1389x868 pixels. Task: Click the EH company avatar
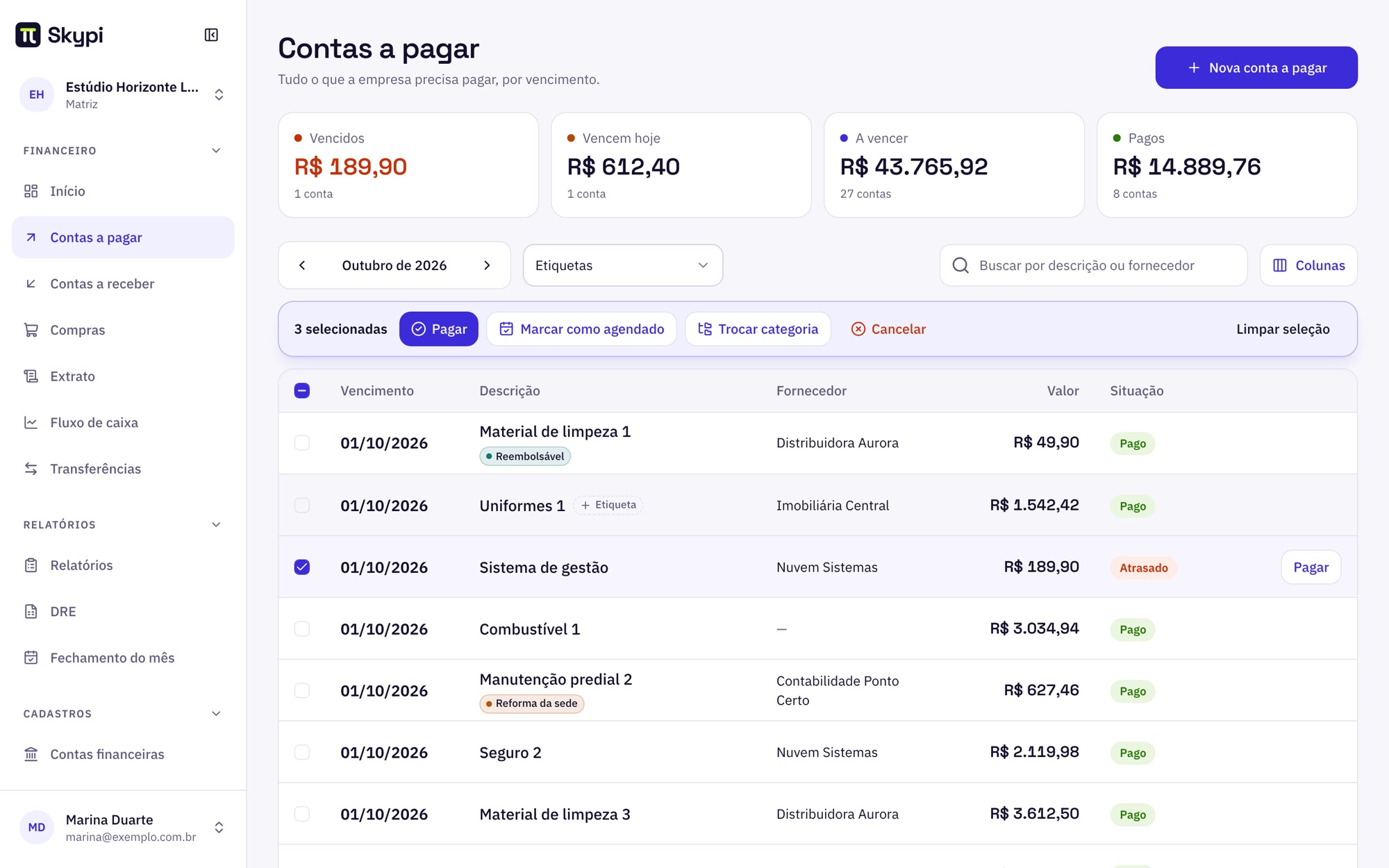[37, 94]
